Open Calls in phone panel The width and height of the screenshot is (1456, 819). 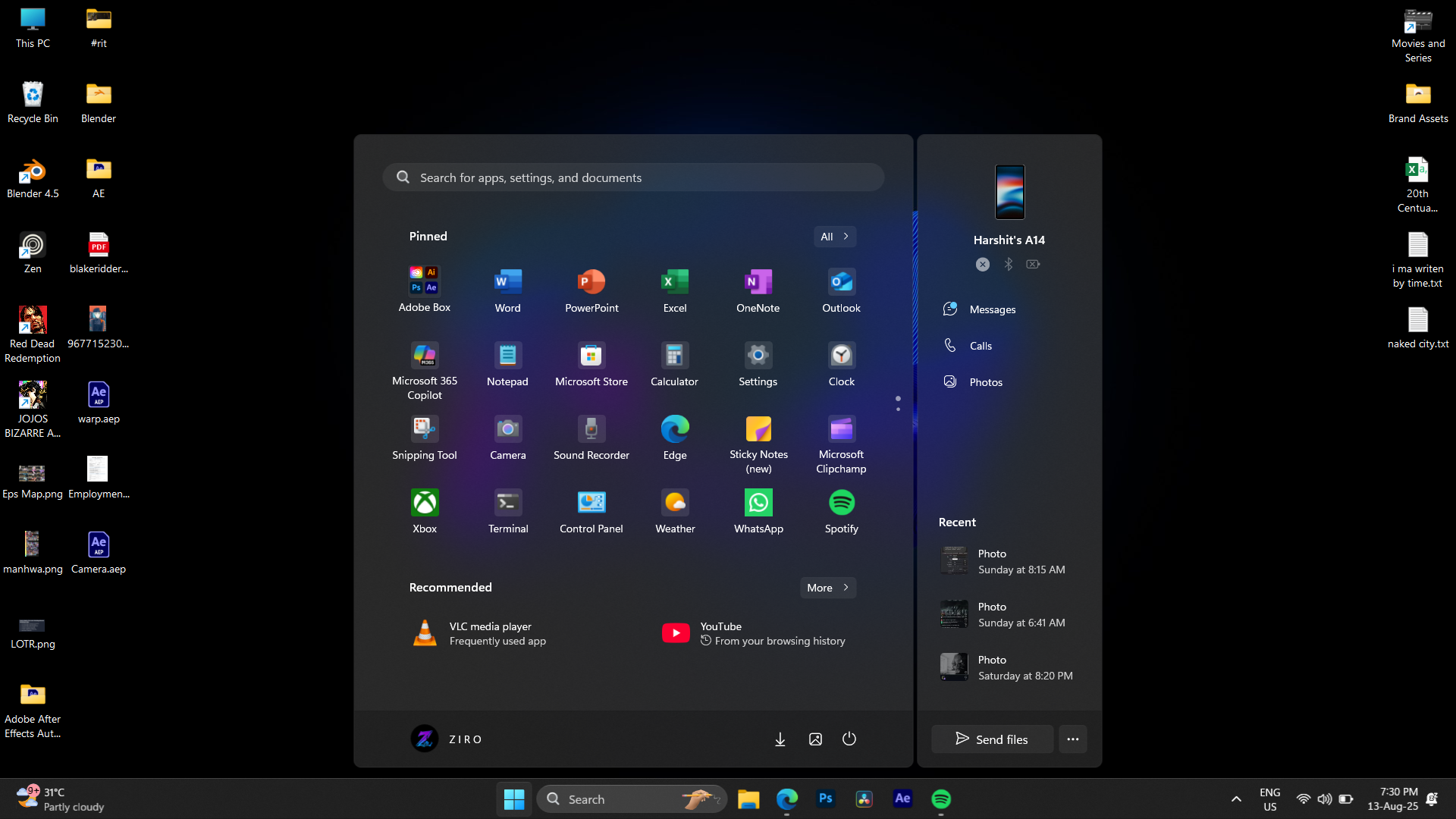tap(980, 346)
